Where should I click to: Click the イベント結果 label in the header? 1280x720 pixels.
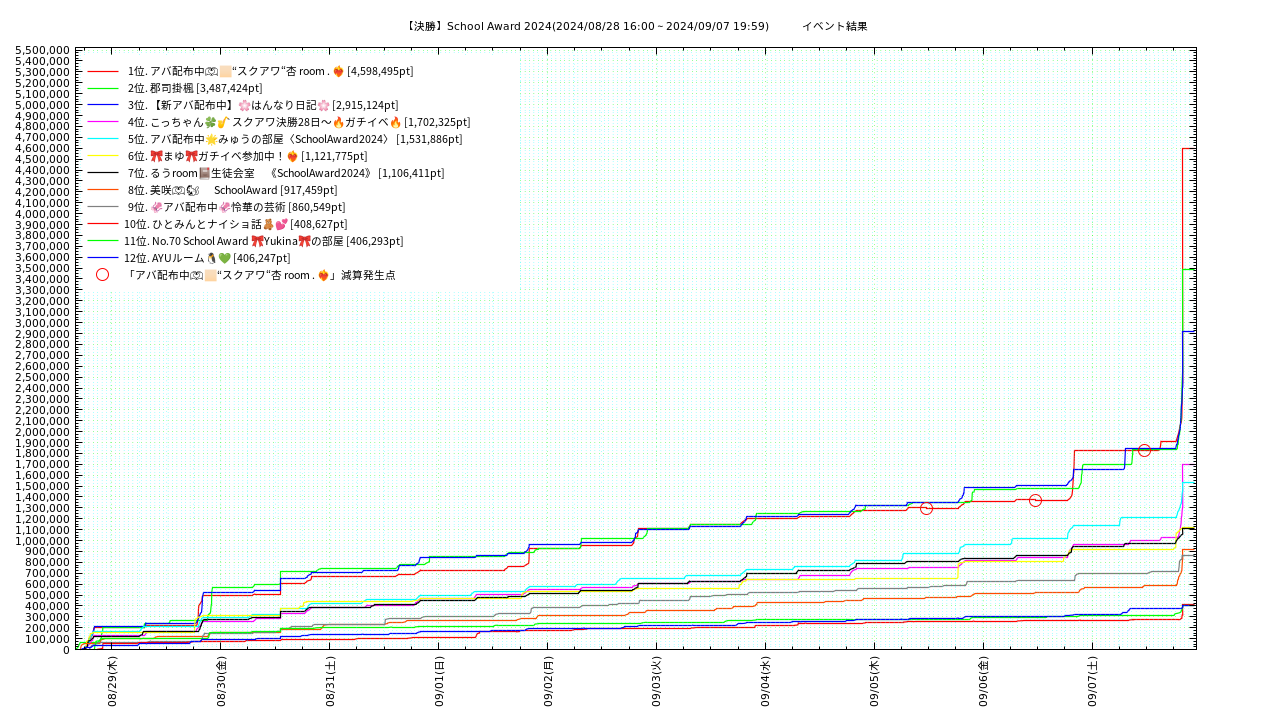834,26
